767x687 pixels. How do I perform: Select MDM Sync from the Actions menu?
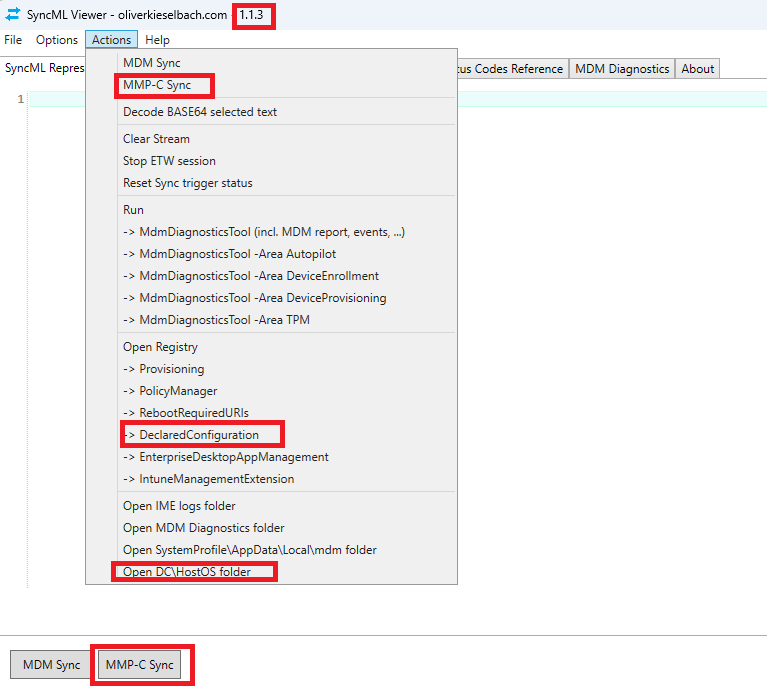point(271,63)
